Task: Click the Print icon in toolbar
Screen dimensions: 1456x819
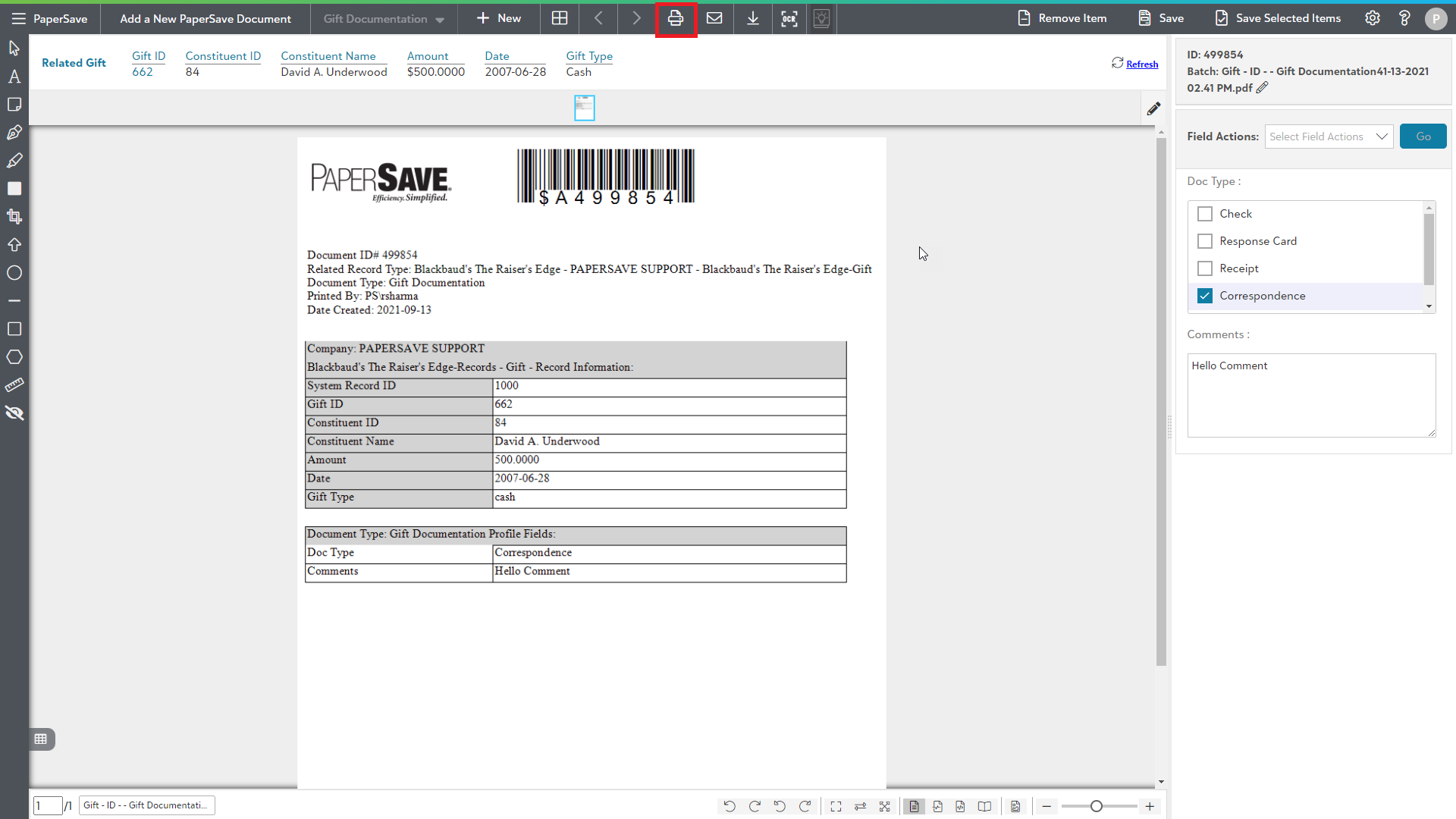Action: pyautogui.click(x=675, y=18)
